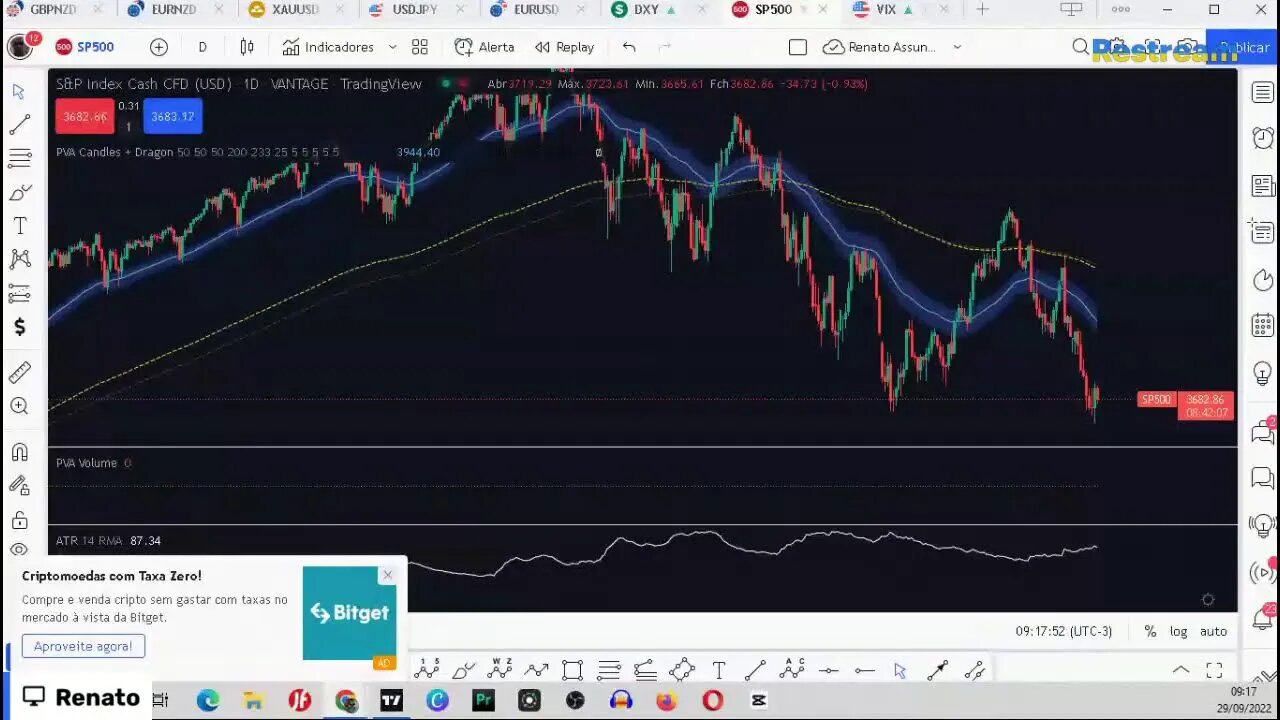This screenshot has width=1280, height=720.
Task: Expand the layout name dropdown chevron
Action: pyautogui.click(x=957, y=47)
